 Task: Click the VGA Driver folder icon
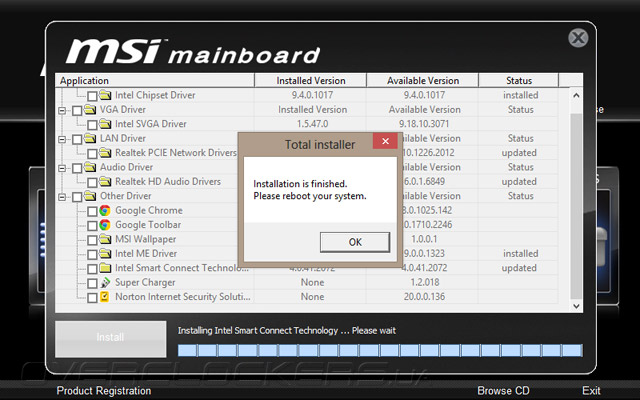click(x=90, y=109)
